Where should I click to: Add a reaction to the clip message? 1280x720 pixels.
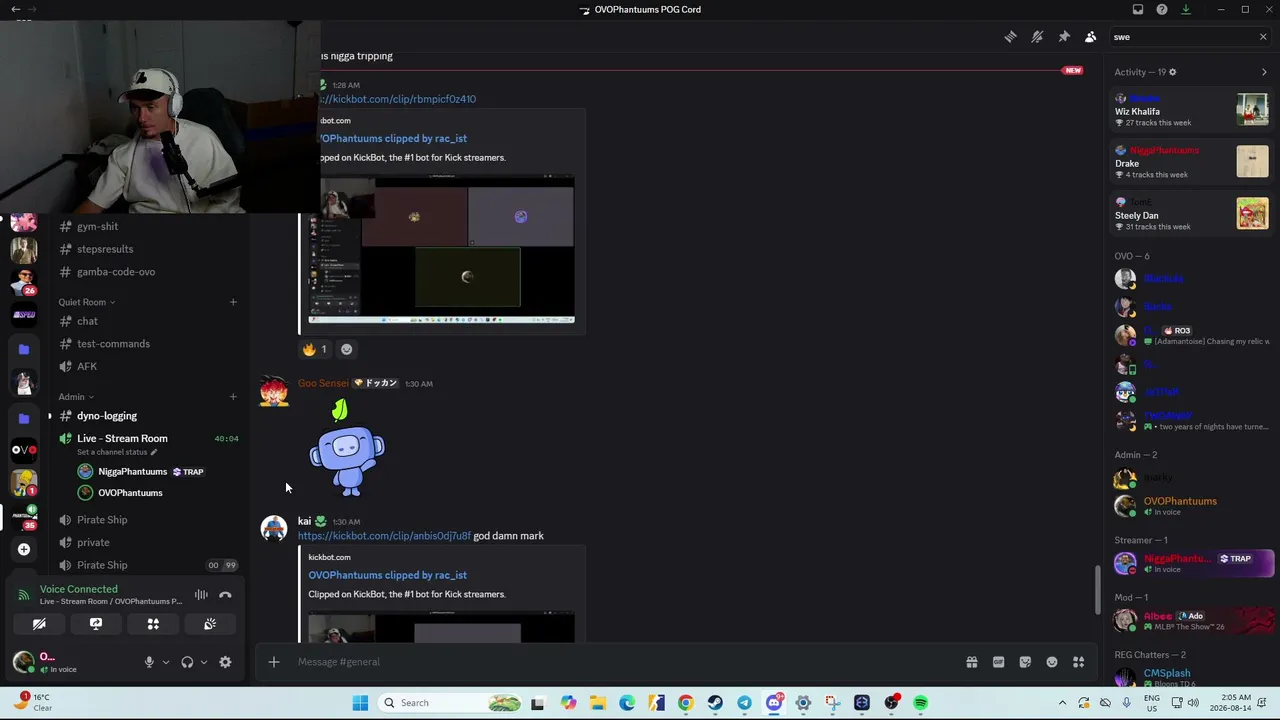pyautogui.click(x=347, y=349)
